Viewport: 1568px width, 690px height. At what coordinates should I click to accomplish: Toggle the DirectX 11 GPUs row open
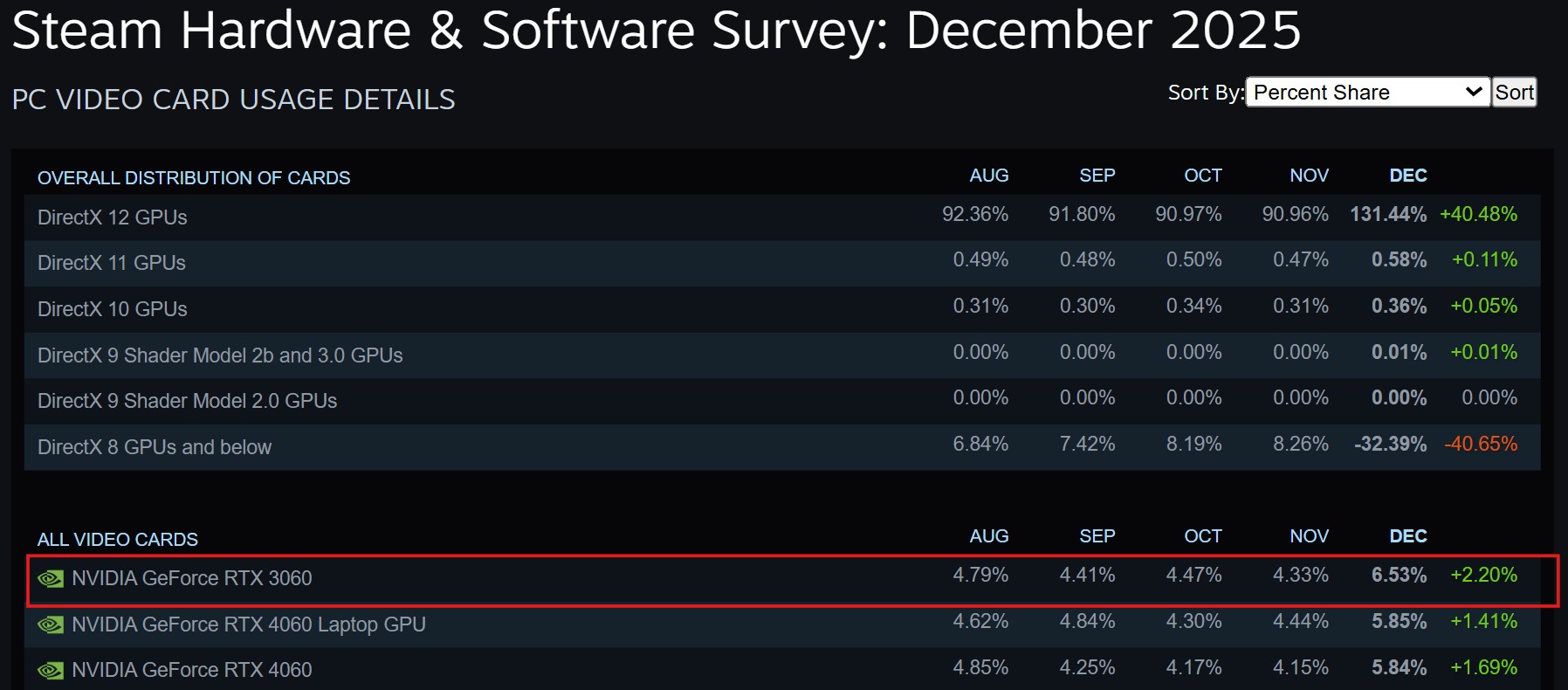tap(111, 263)
